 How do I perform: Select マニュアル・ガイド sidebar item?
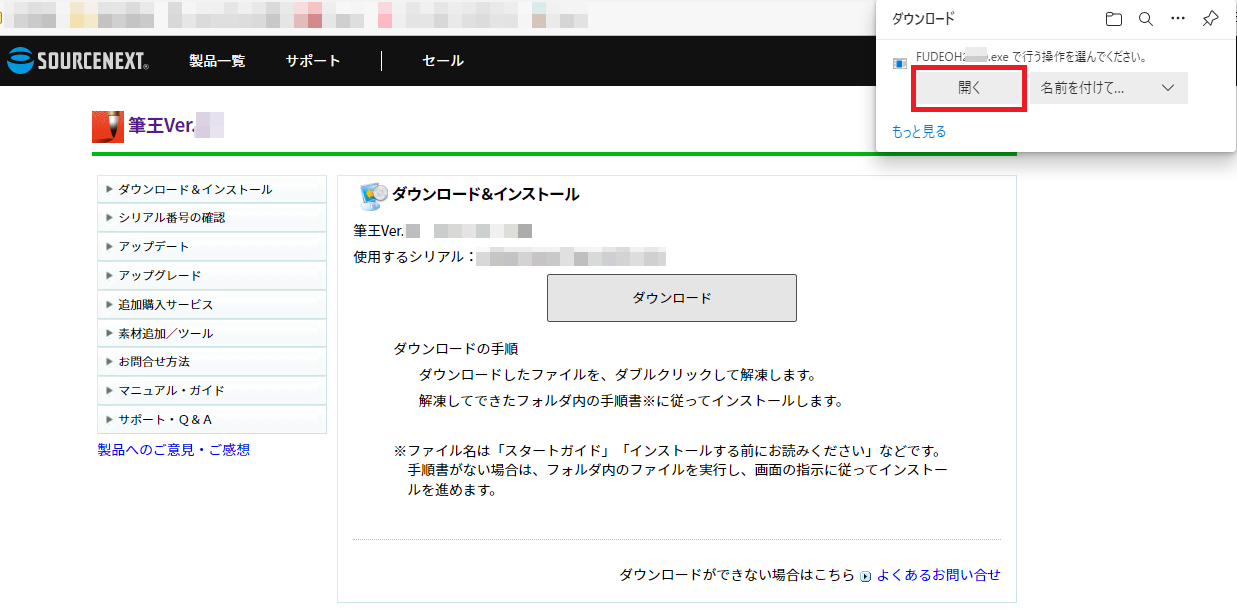[212, 391]
